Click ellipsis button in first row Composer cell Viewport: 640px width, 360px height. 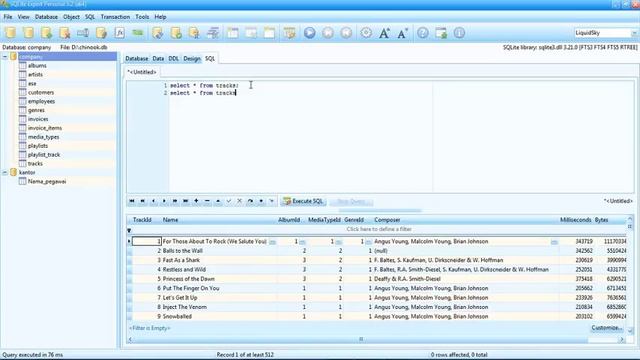pyautogui.click(x=554, y=242)
